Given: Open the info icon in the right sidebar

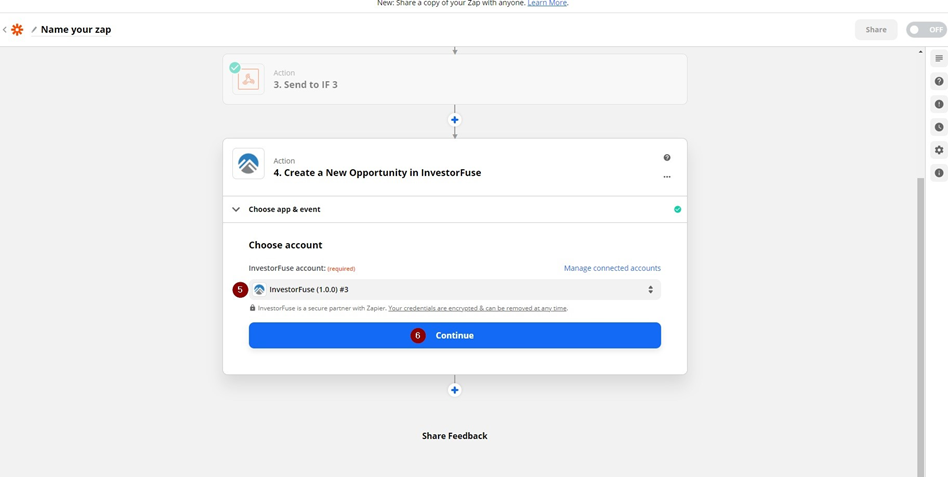Looking at the screenshot, I should pyautogui.click(x=939, y=173).
